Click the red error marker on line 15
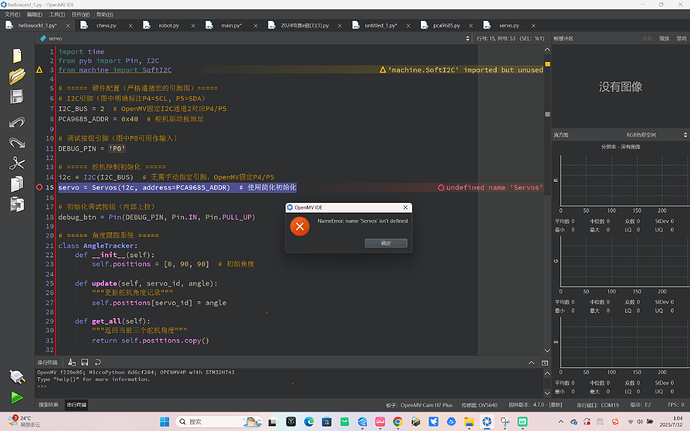Viewport: 690px width, 431px height. click(39, 188)
